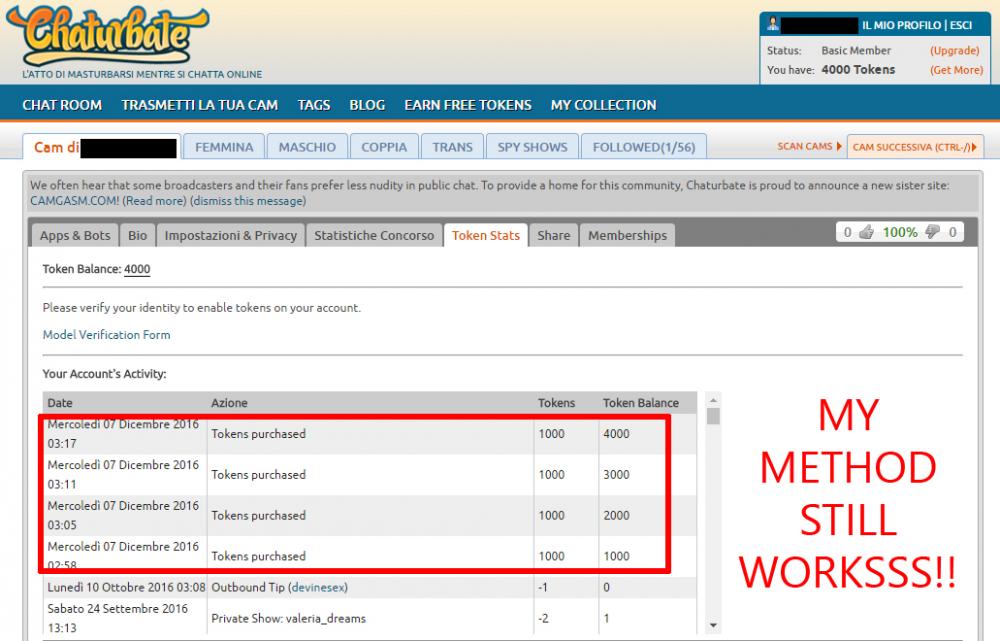This screenshot has width=1000, height=641.
Task: Open the Apps & Bots tab
Action: [75, 235]
